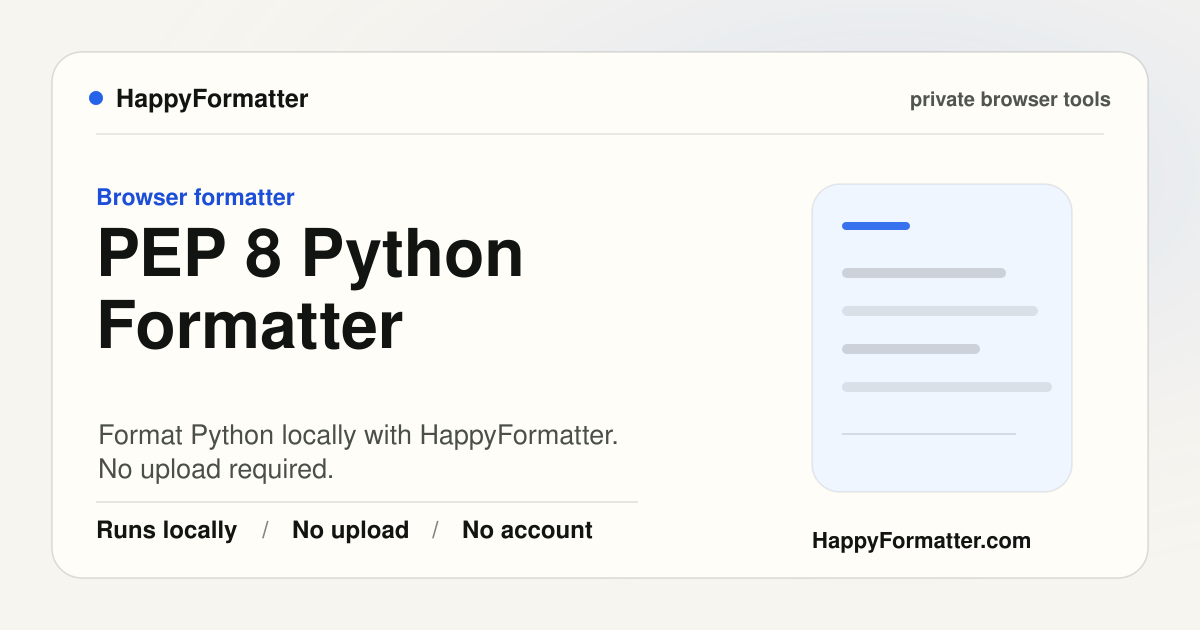Click the blue dot logo beside HappyFormatter

click(96, 98)
